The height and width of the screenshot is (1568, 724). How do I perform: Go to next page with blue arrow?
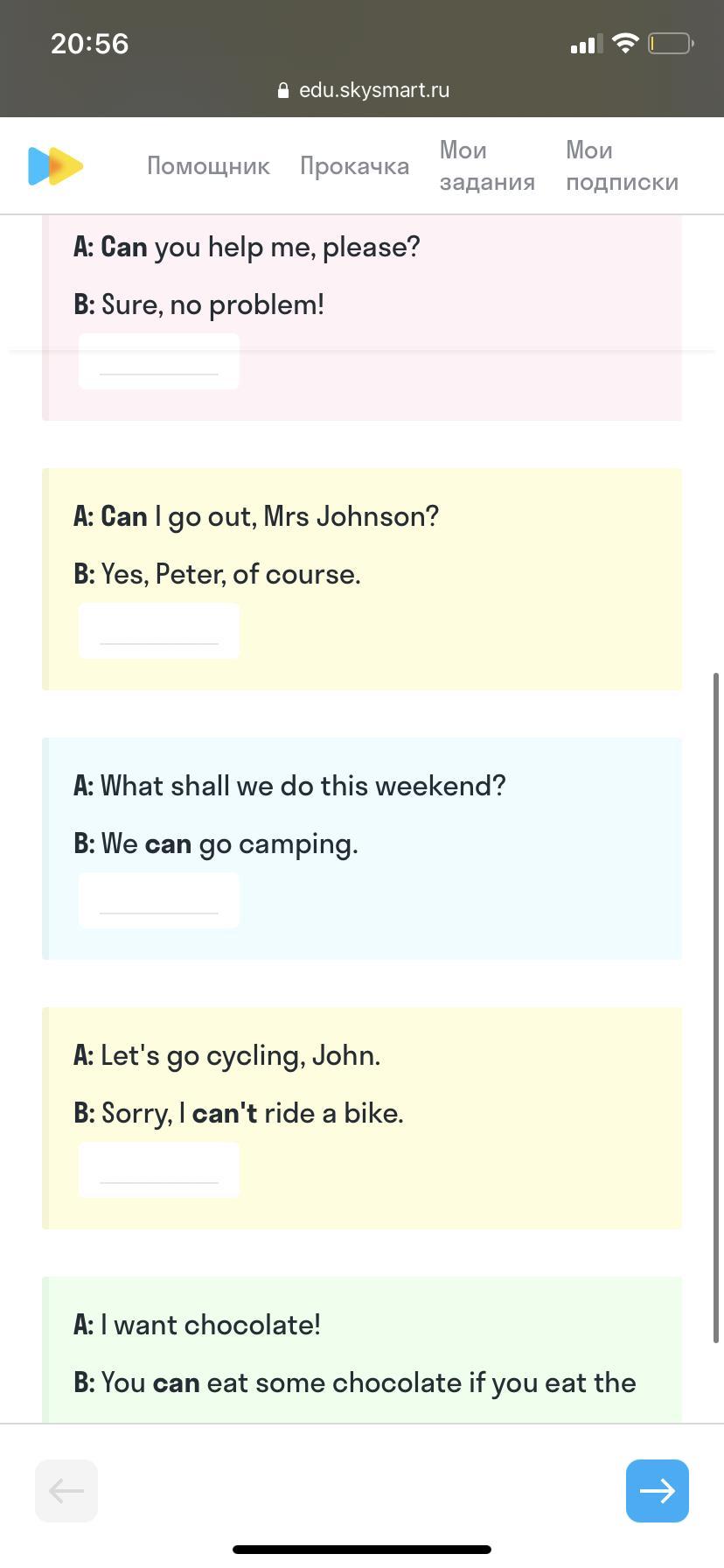[x=657, y=1490]
